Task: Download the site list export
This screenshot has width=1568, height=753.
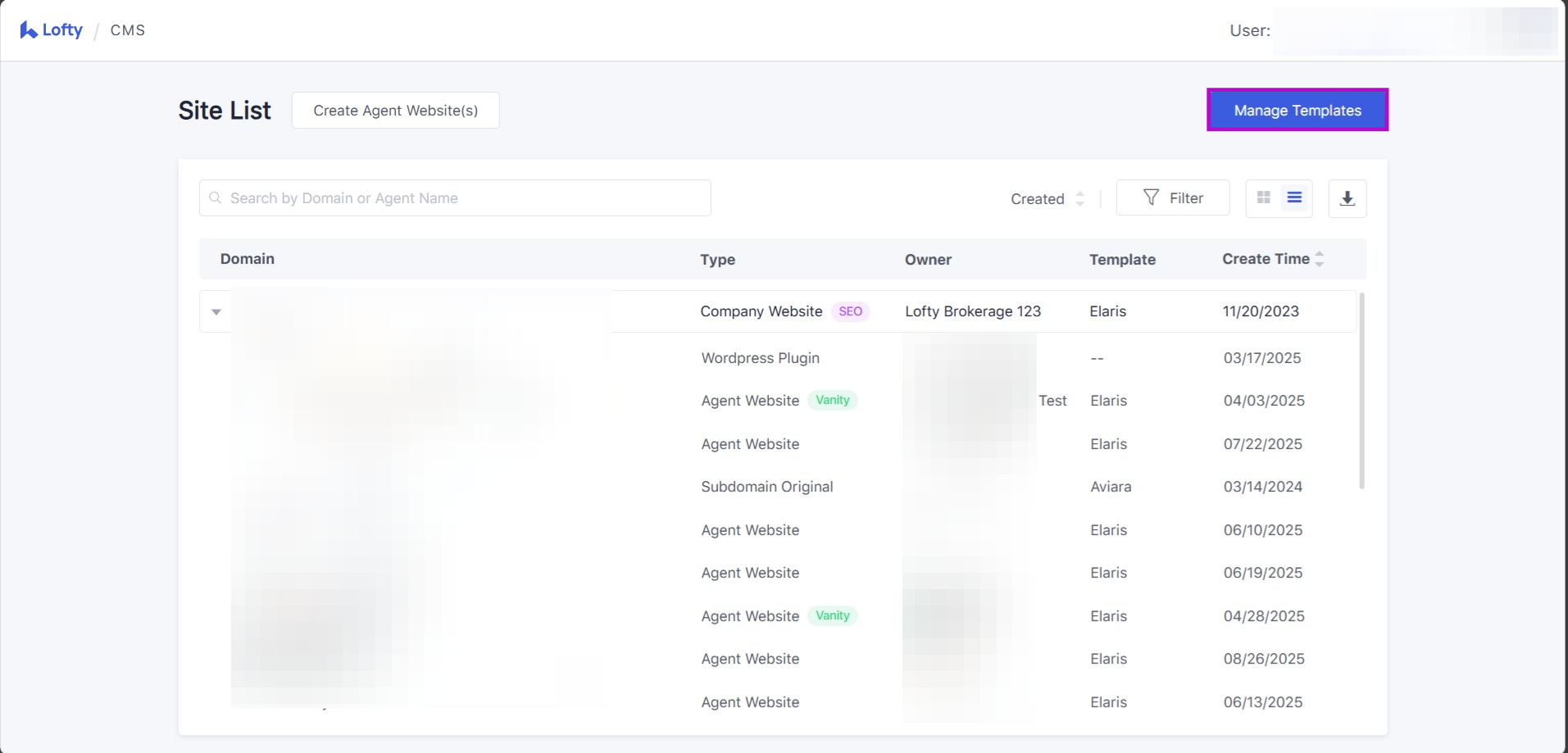Action: tap(1347, 198)
